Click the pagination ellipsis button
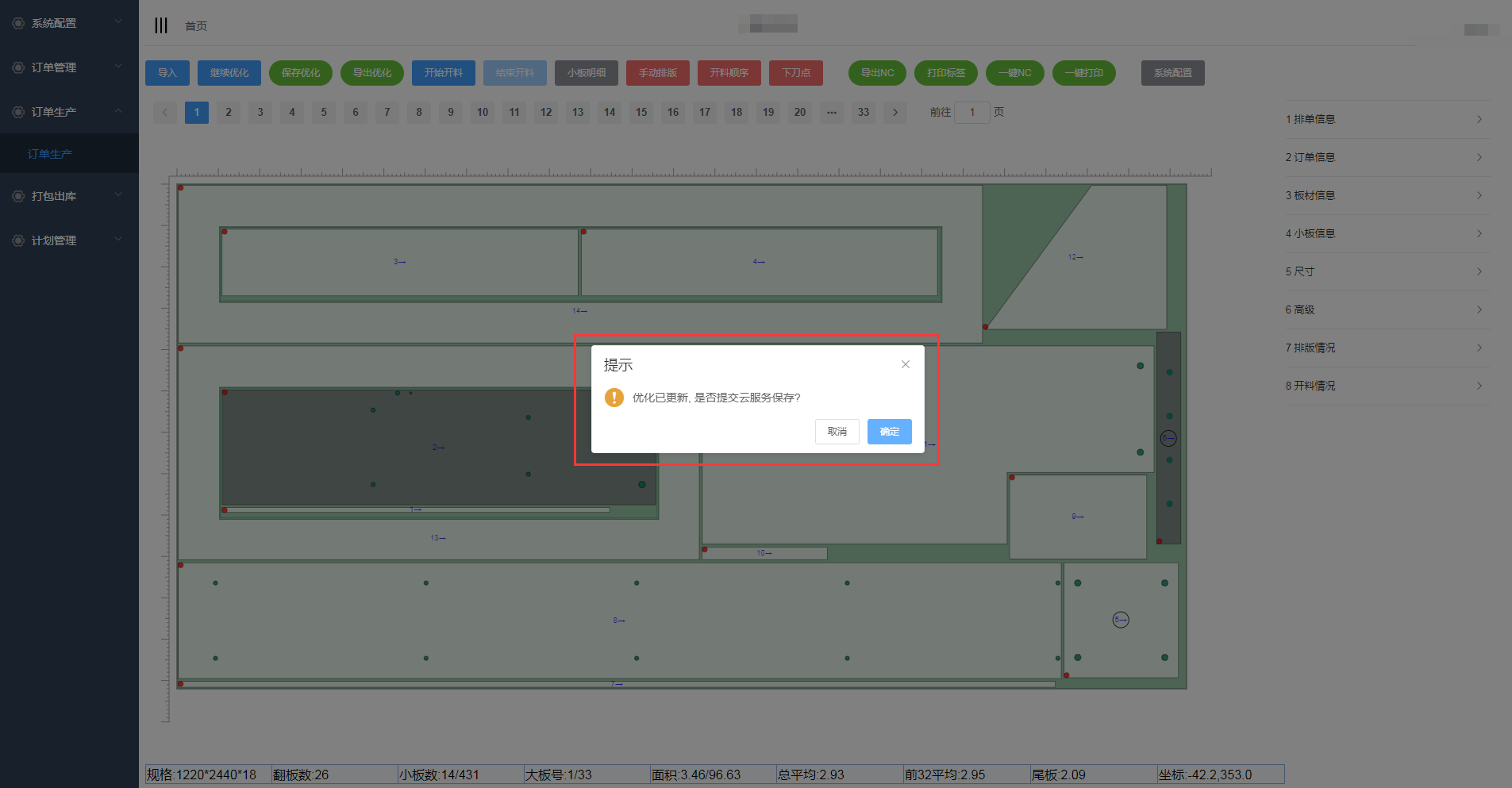Screen dimensions: 1512x788 click(831, 113)
